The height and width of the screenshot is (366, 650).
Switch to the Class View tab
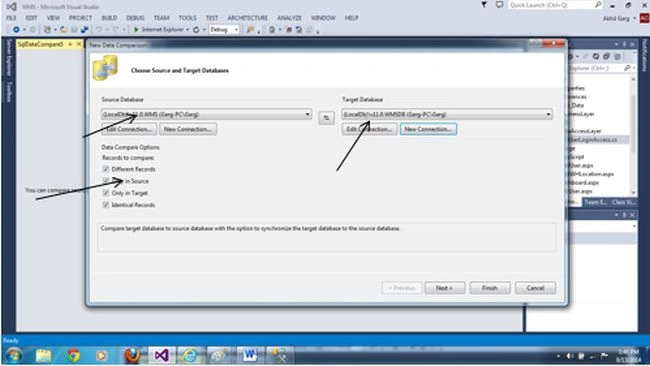623,202
